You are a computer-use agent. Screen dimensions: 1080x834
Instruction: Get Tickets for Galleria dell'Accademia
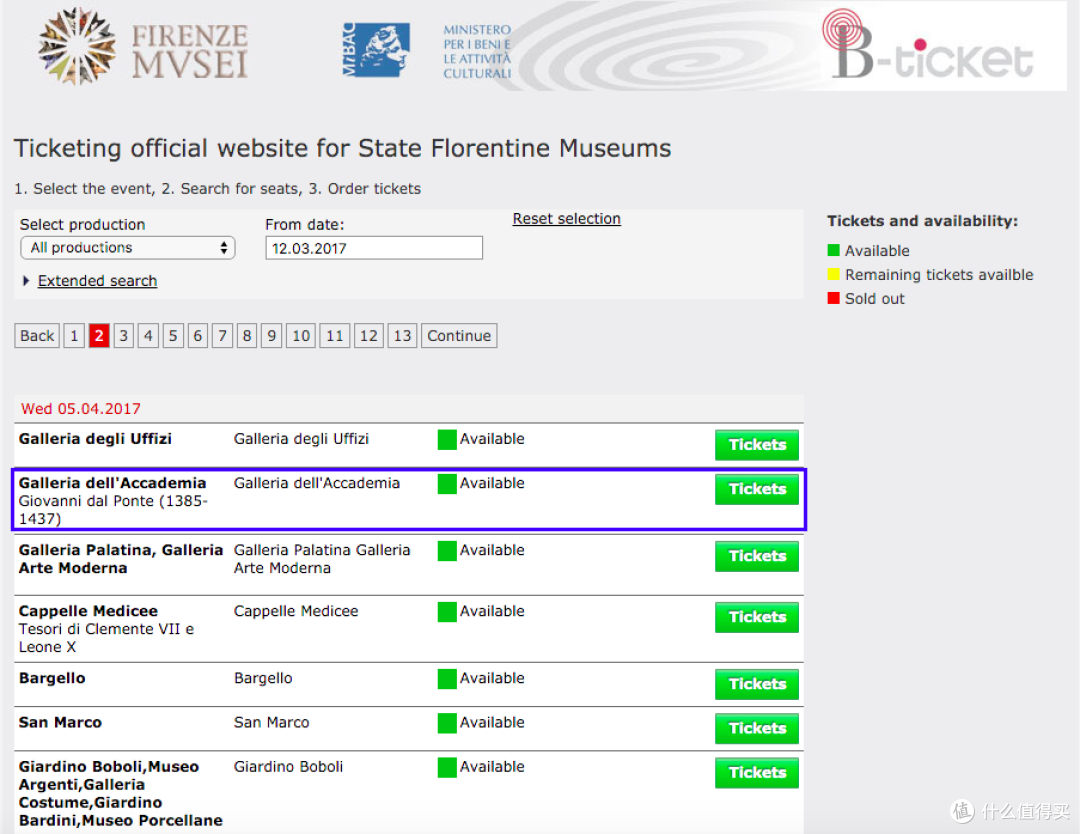tap(756, 489)
